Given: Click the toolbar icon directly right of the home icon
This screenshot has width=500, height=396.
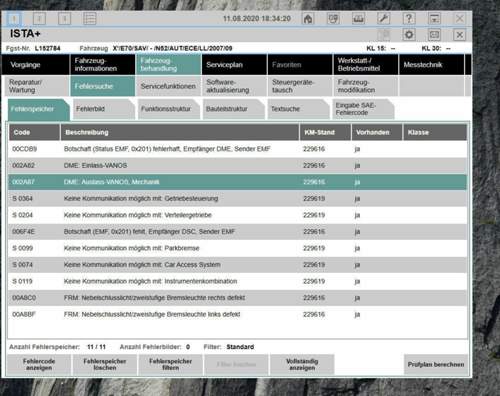Looking at the screenshot, I should click(333, 18).
